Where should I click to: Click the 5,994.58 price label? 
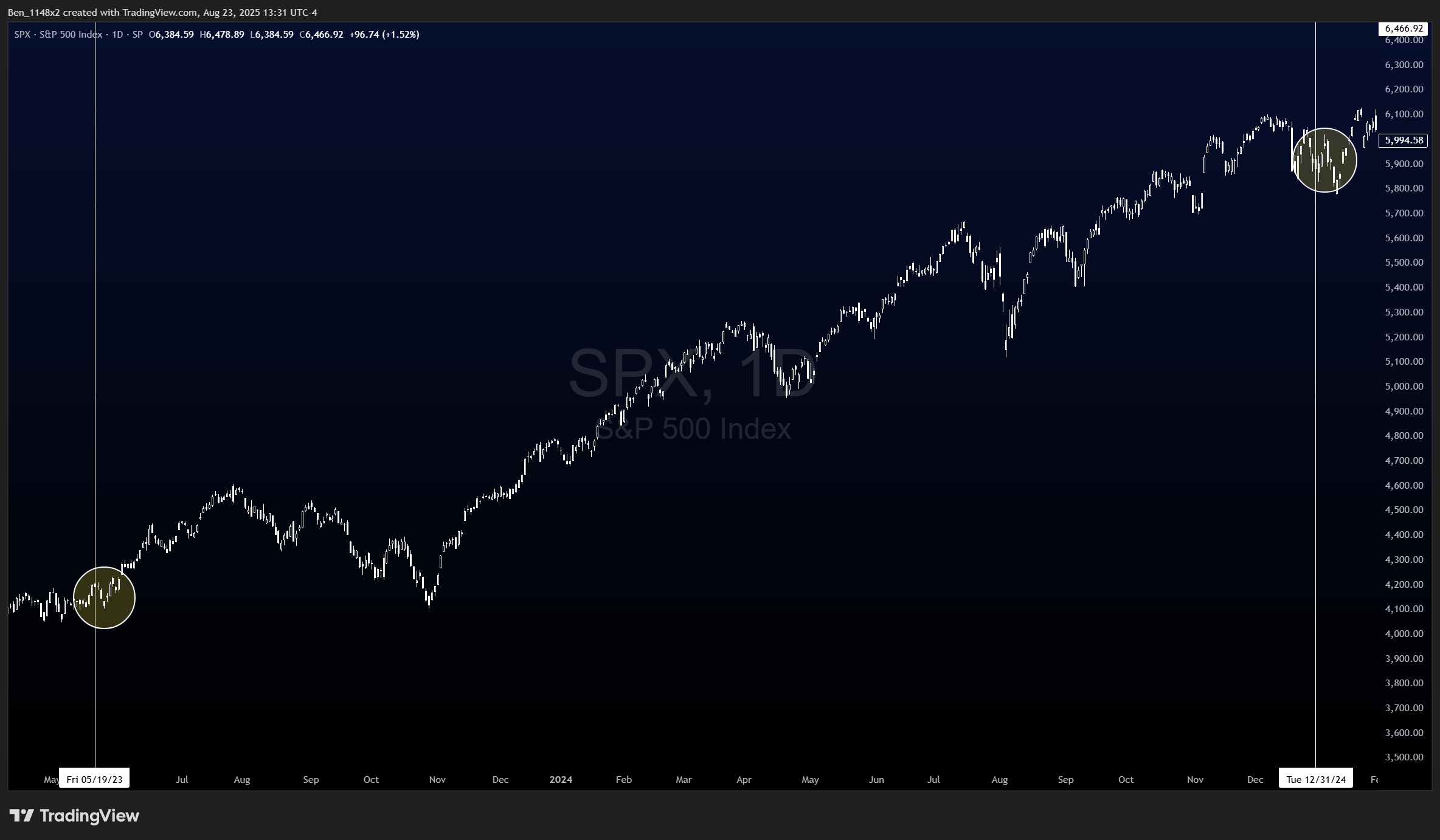[x=1404, y=140]
